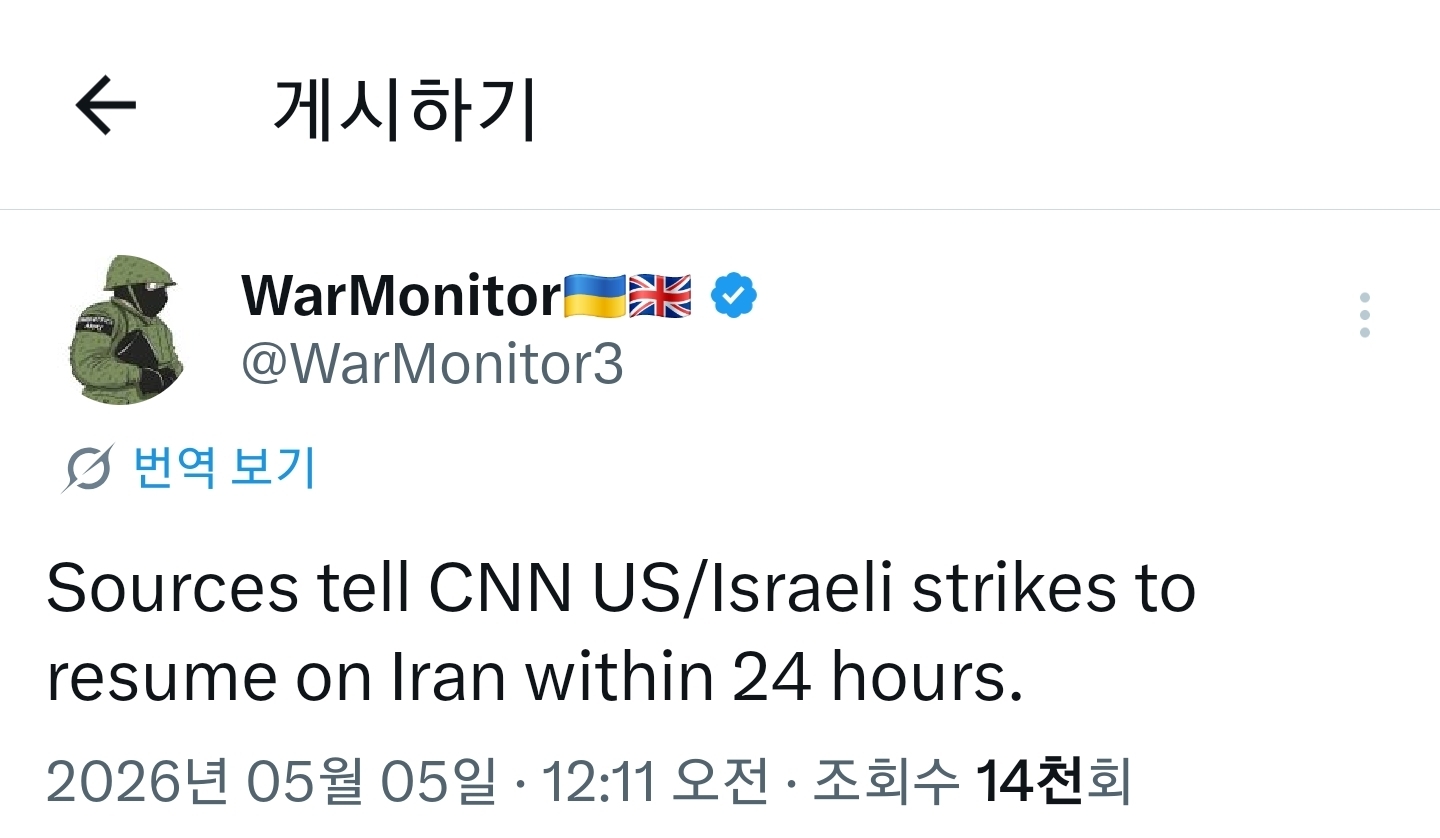
Task: Tap the bold 14천 views number
Action: point(1031,782)
